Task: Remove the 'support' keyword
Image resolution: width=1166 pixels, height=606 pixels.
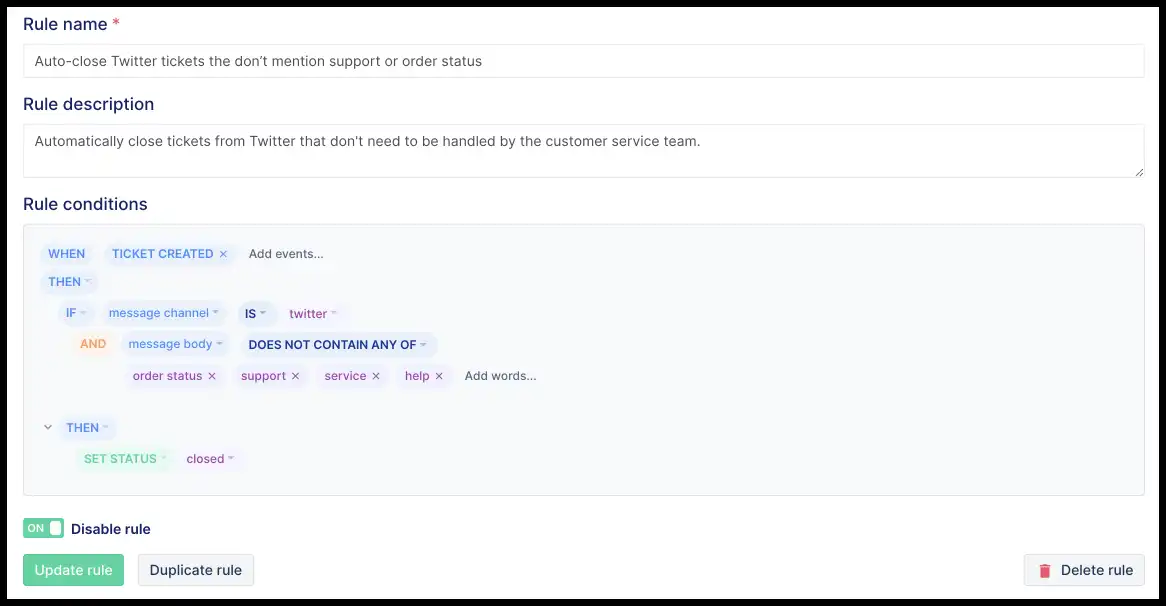Action: (x=295, y=376)
